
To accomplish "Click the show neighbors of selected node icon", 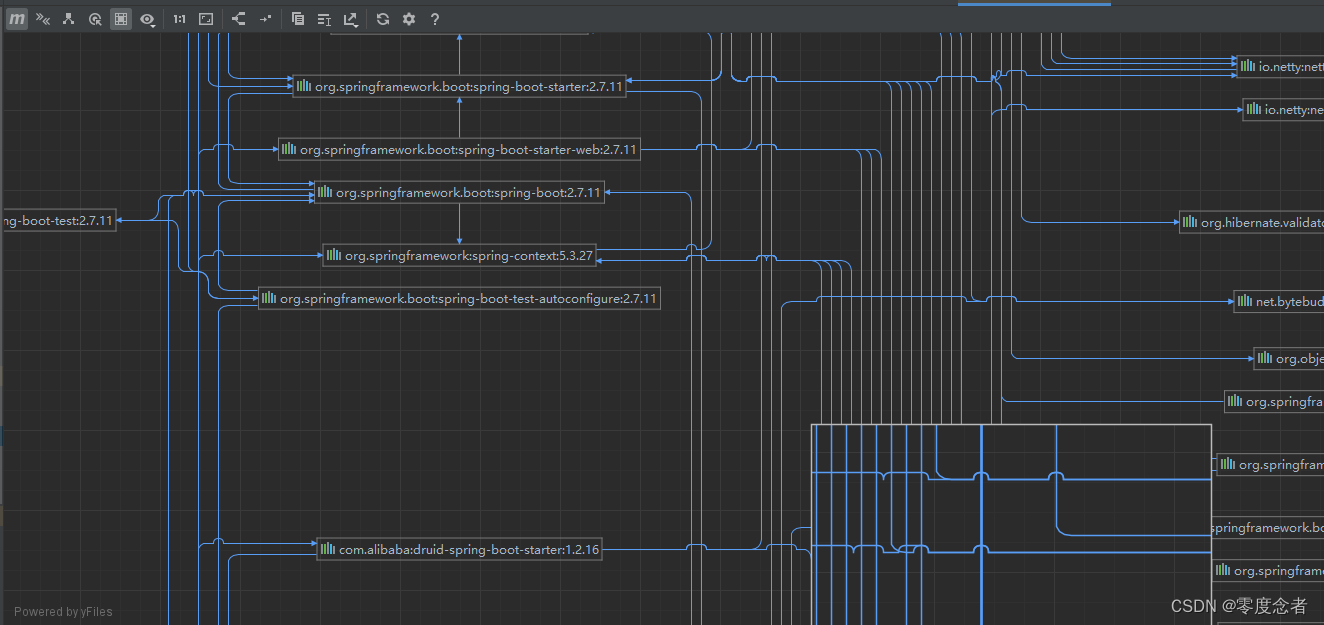I will 95,19.
